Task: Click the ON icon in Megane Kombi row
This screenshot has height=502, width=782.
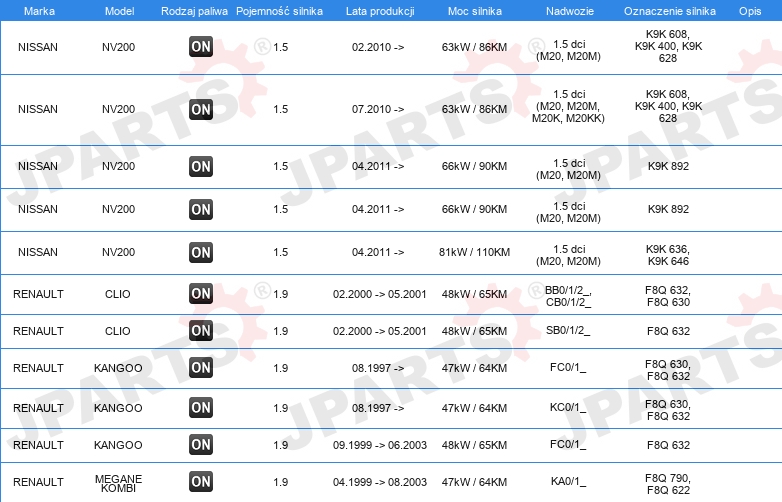Action: pyautogui.click(x=201, y=482)
